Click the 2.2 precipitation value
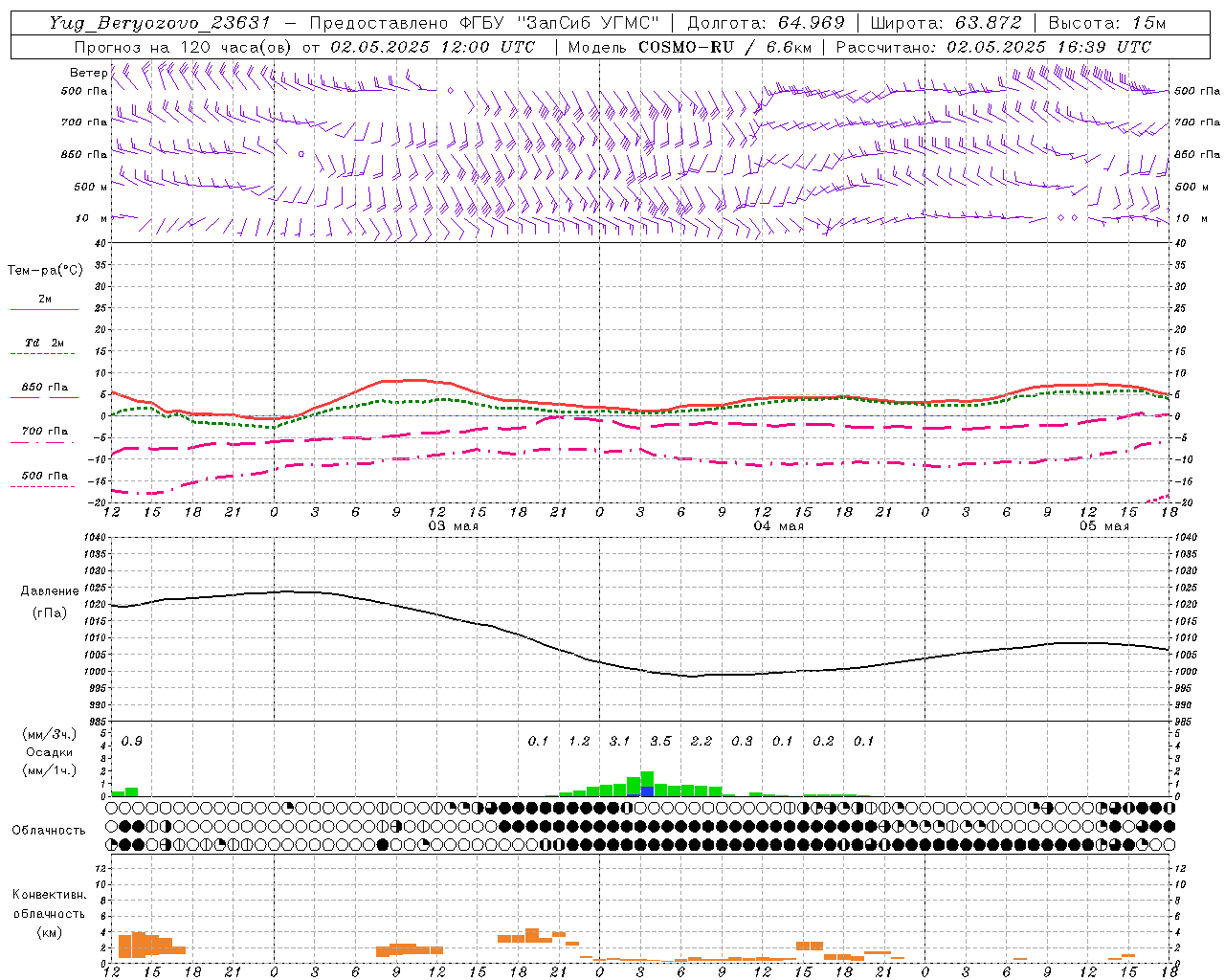 pos(701,742)
